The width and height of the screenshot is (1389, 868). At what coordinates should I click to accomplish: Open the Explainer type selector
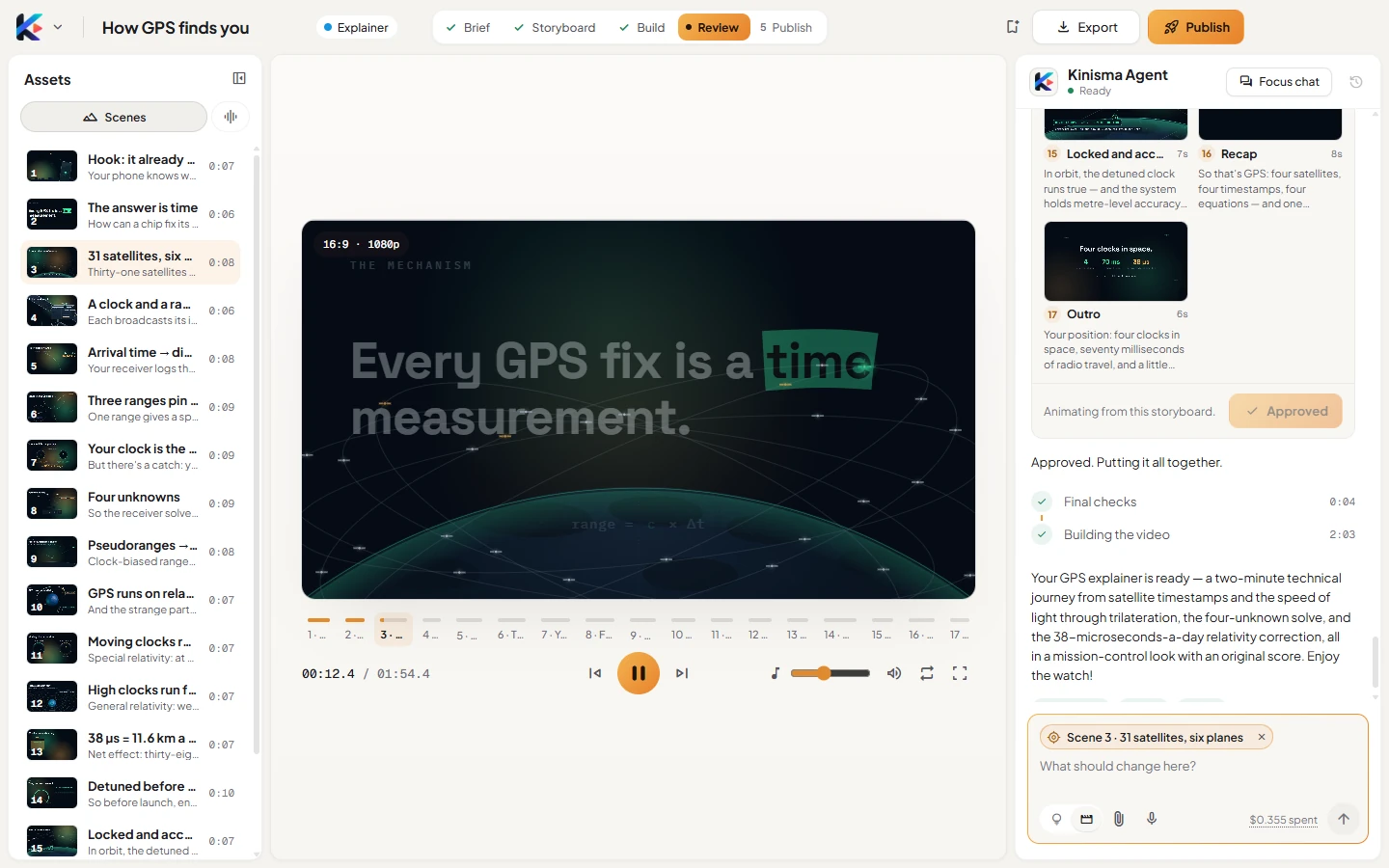(x=356, y=27)
